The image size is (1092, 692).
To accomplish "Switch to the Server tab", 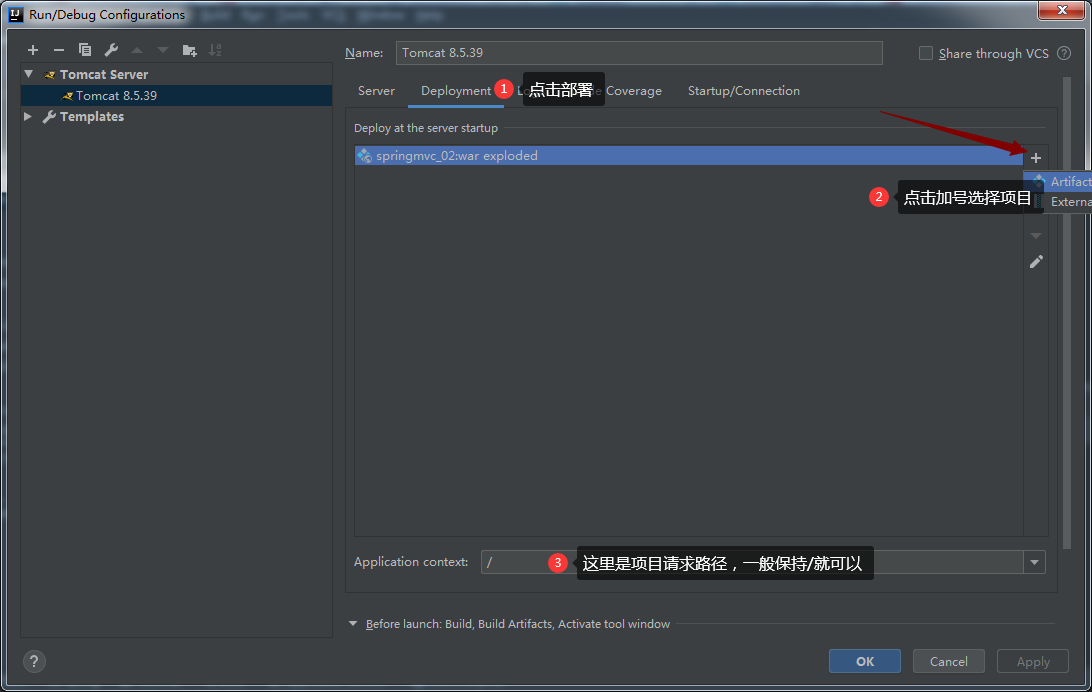I will coord(376,91).
